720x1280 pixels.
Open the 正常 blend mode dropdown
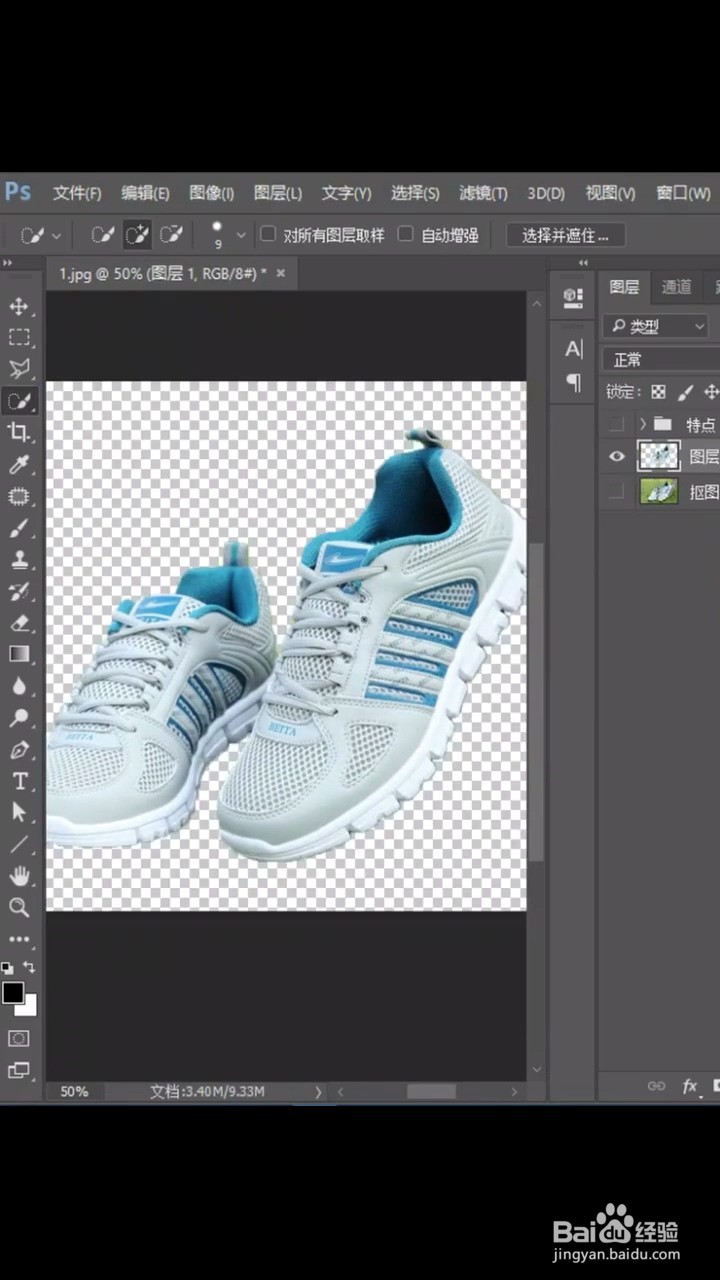pos(661,359)
